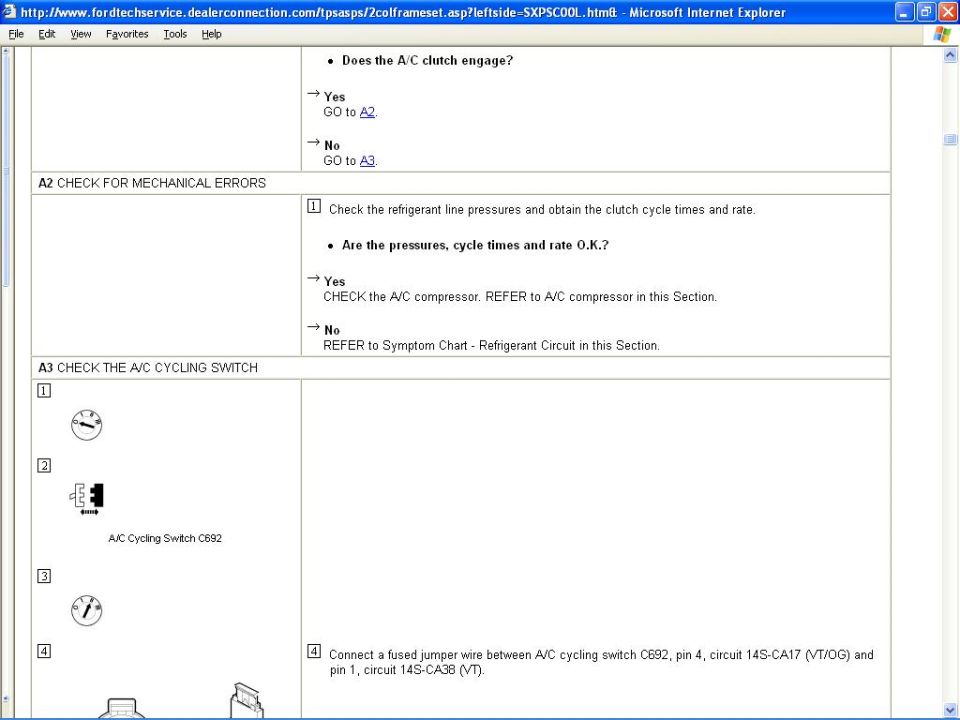Click the fused jumper wire illustration

click(181, 701)
